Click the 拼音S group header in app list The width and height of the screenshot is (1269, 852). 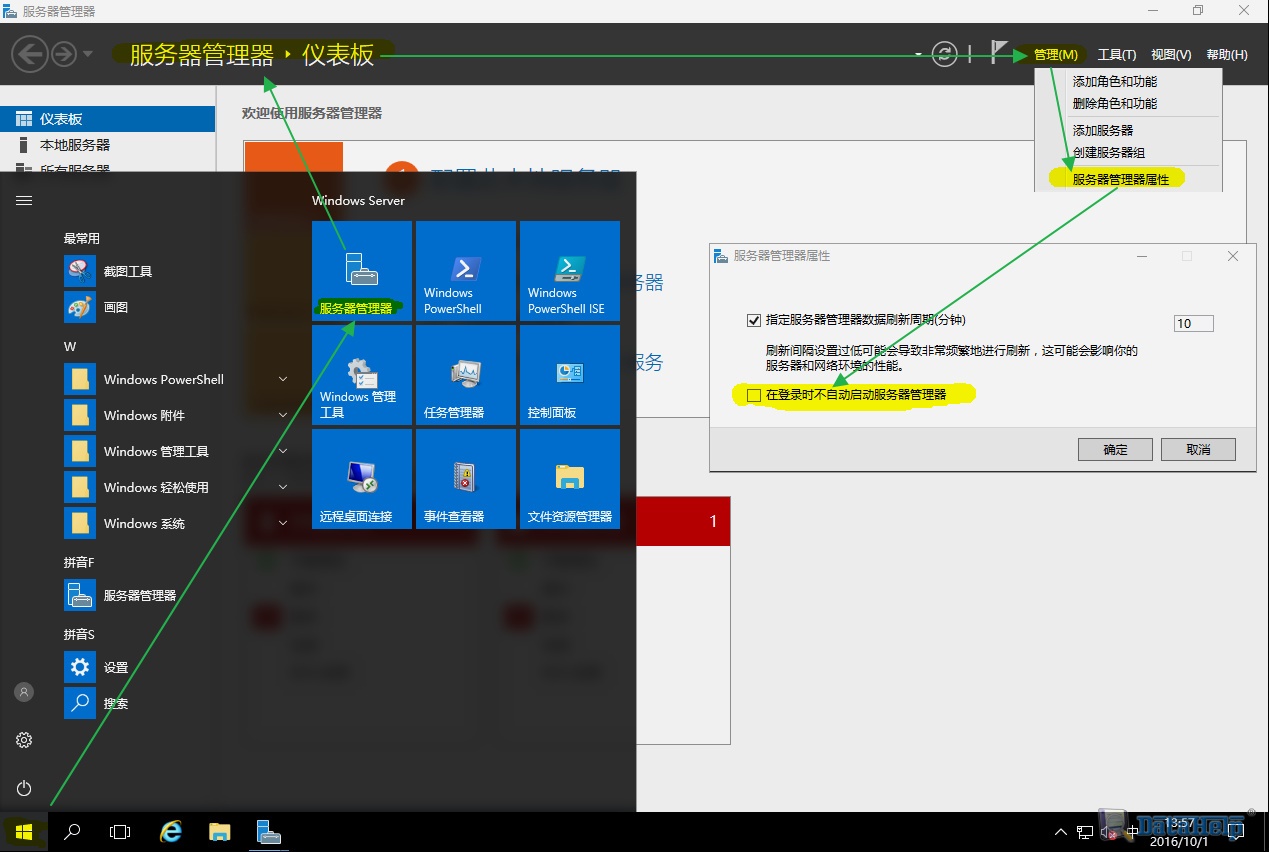(79, 635)
